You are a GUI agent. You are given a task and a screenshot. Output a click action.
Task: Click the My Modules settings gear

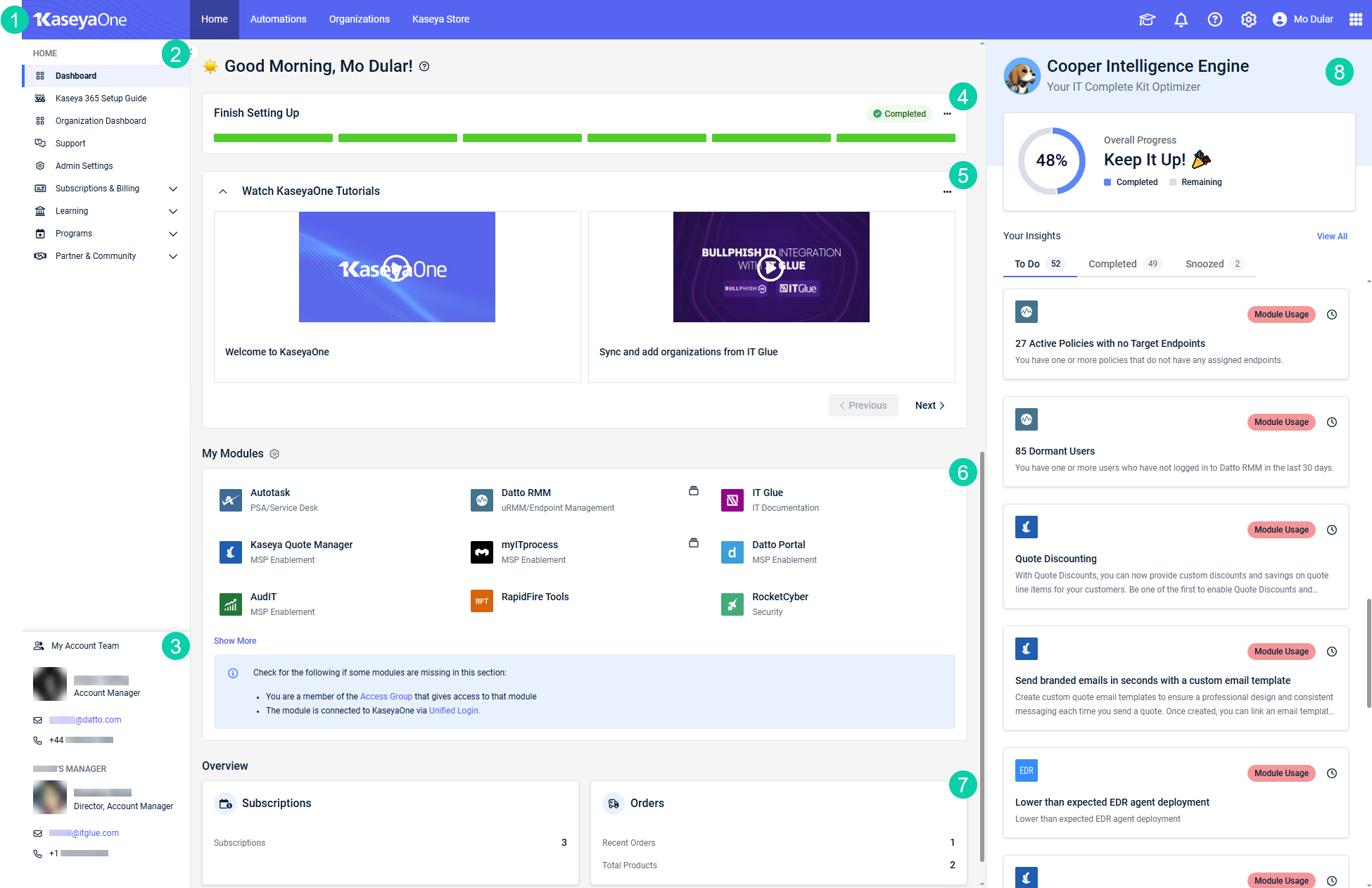point(274,454)
